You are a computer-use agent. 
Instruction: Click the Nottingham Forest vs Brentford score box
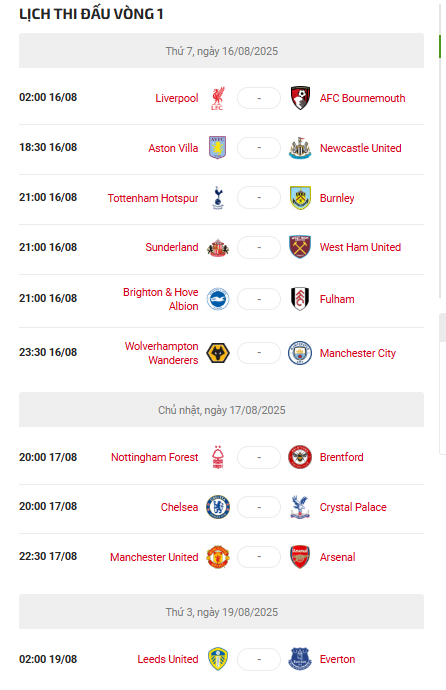pyautogui.click(x=259, y=457)
